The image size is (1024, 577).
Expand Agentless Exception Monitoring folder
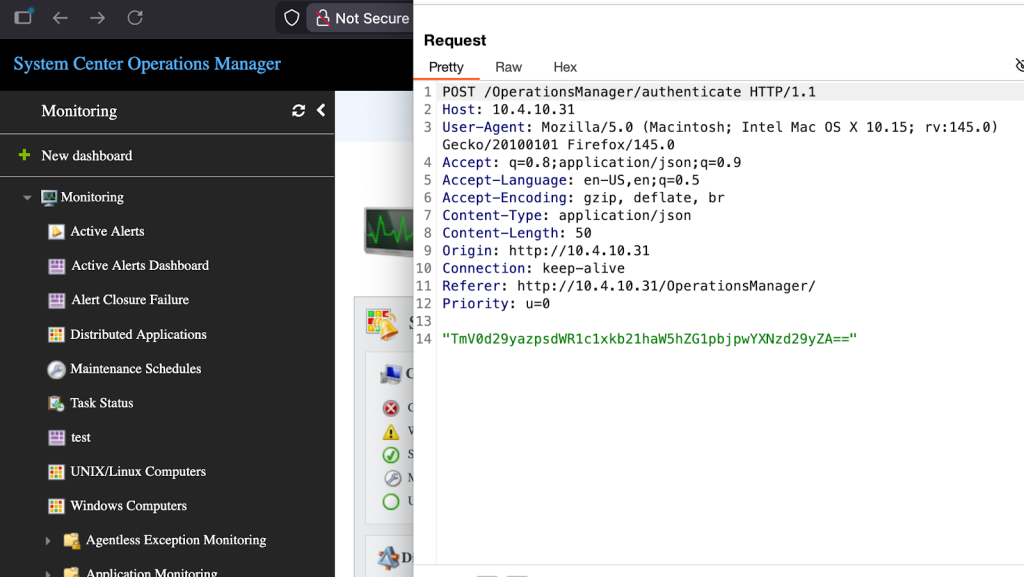[x=48, y=541]
